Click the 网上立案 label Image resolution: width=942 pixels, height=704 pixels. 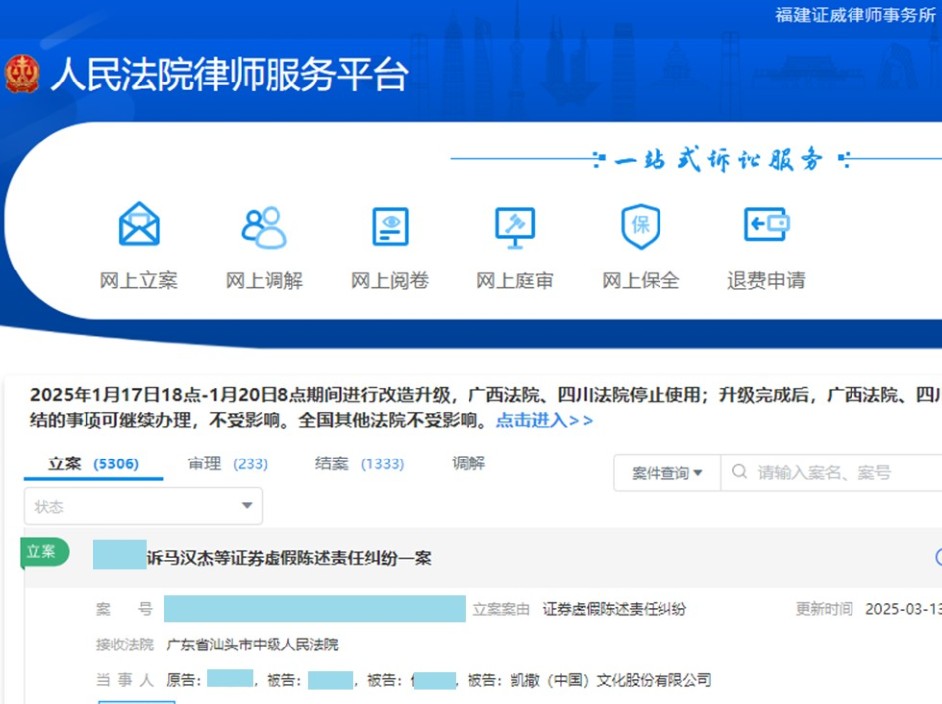click(x=139, y=281)
